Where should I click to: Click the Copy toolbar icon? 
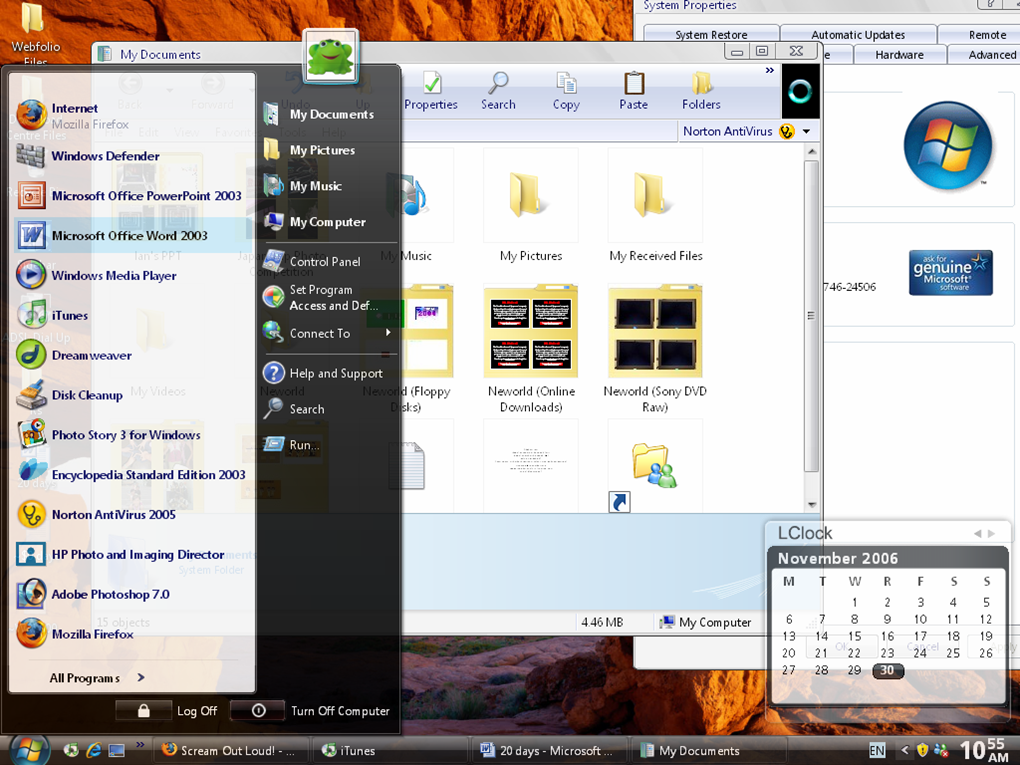pyautogui.click(x=566, y=91)
